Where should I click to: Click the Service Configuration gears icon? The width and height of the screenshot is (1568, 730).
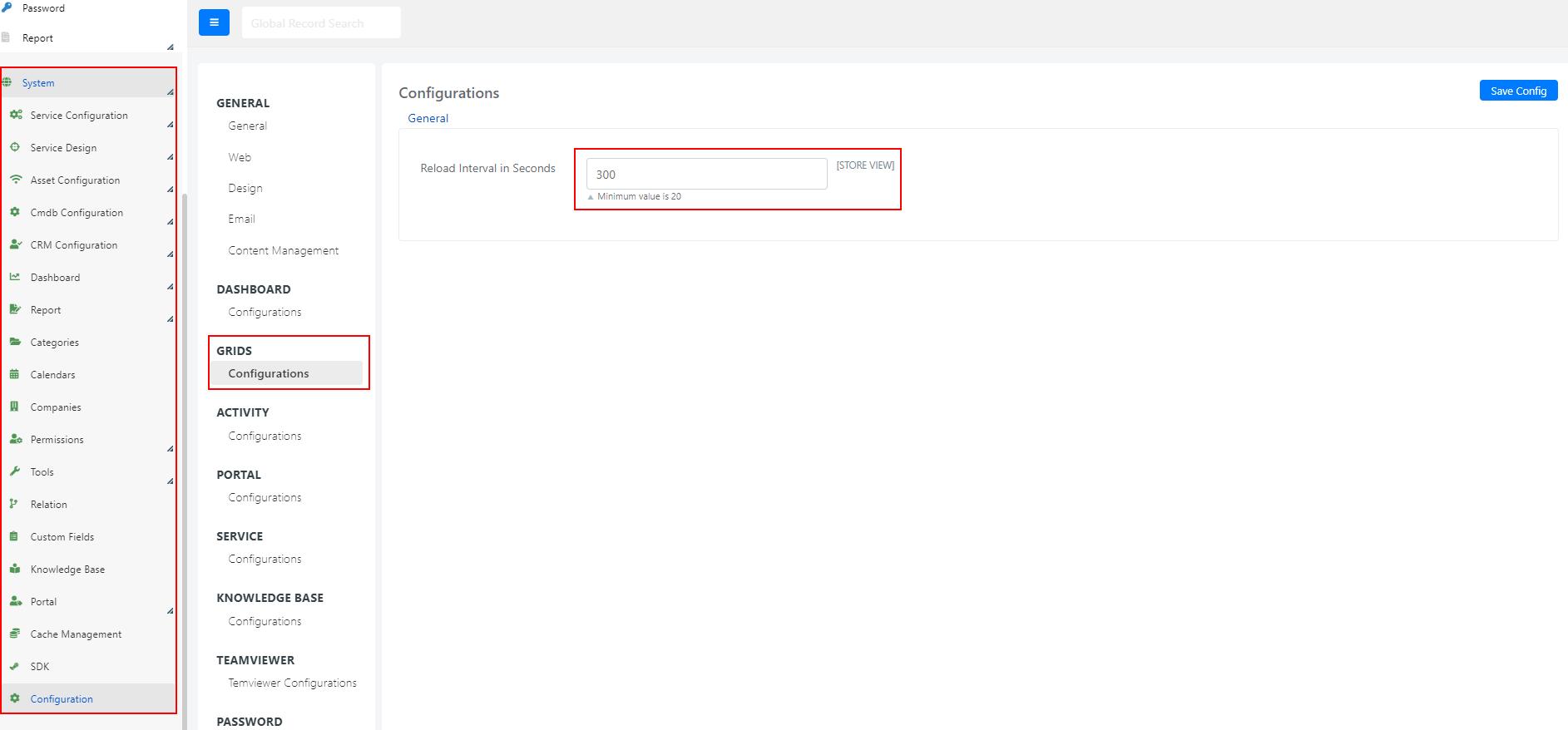tap(16, 115)
